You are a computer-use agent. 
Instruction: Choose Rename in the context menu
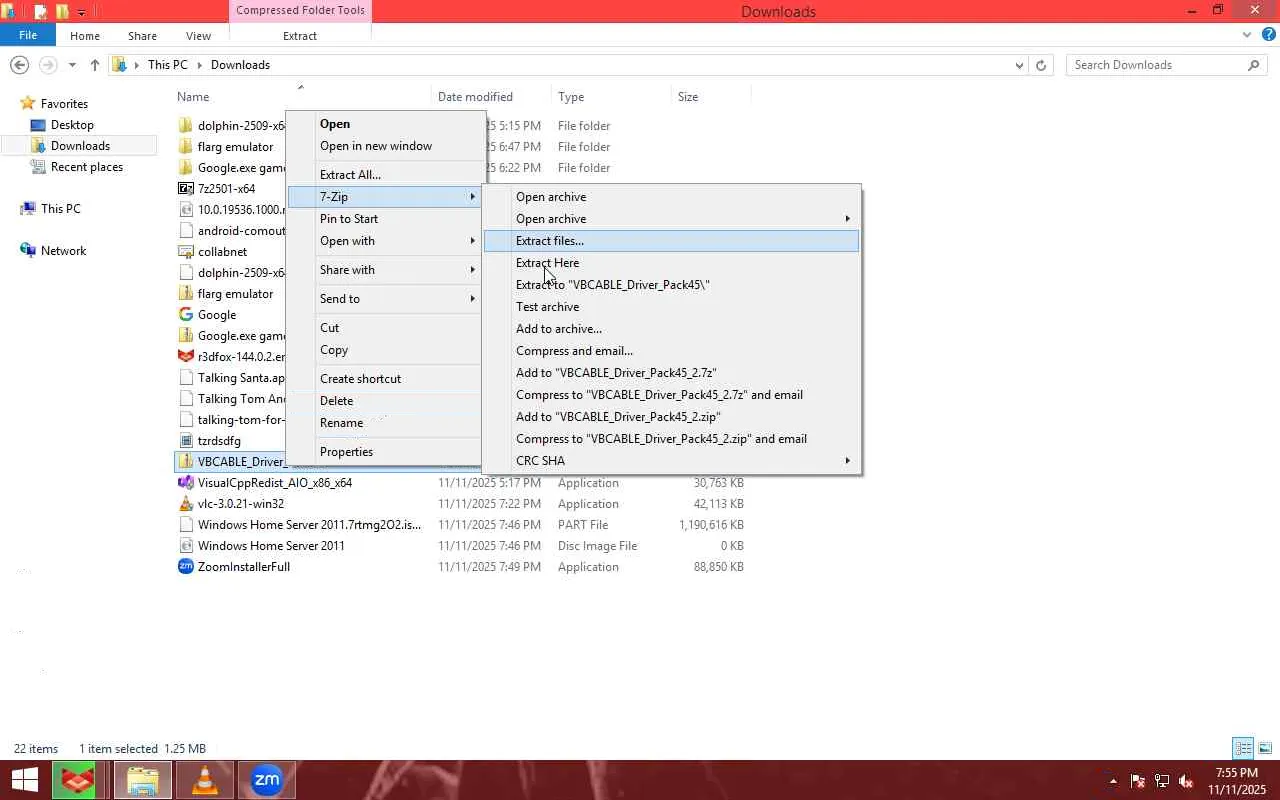pyautogui.click(x=386, y=423)
